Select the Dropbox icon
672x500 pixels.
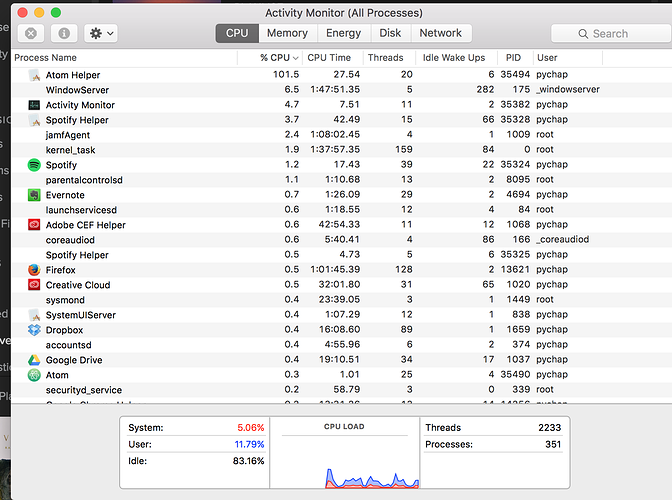[x=34, y=330]
